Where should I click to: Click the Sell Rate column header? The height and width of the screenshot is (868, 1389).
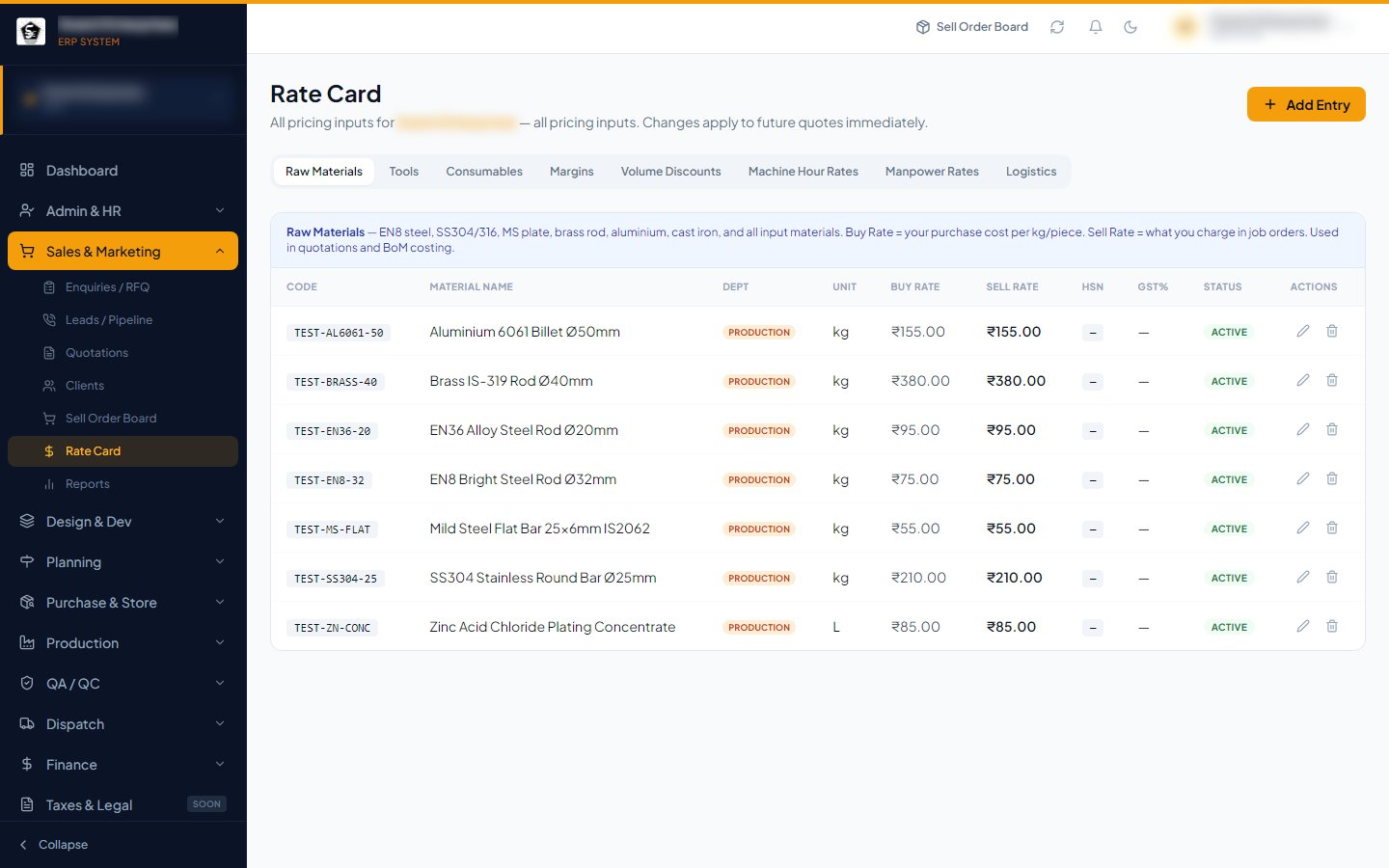click(1012, 286)
